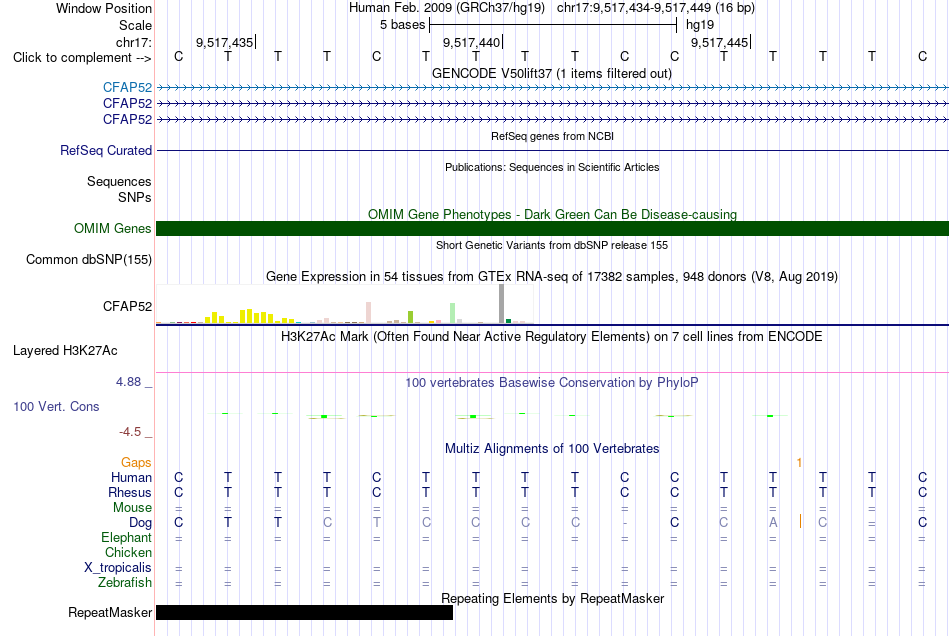Click the GTEx Gene Expression track title
Image resolution: width=950 pixels, height=636 pixels.
pos(552,277)
